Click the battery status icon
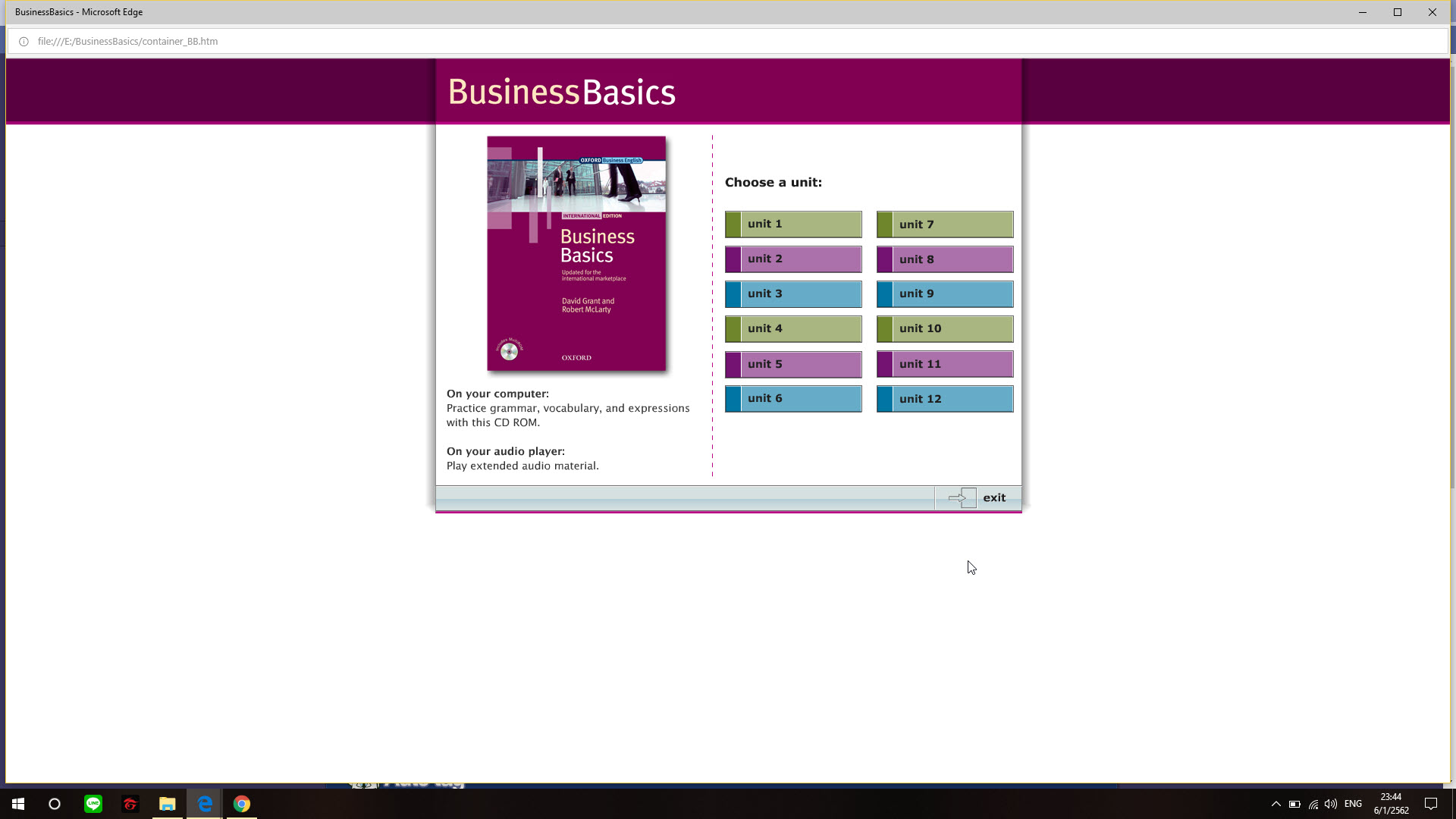 coord(1294,804)
